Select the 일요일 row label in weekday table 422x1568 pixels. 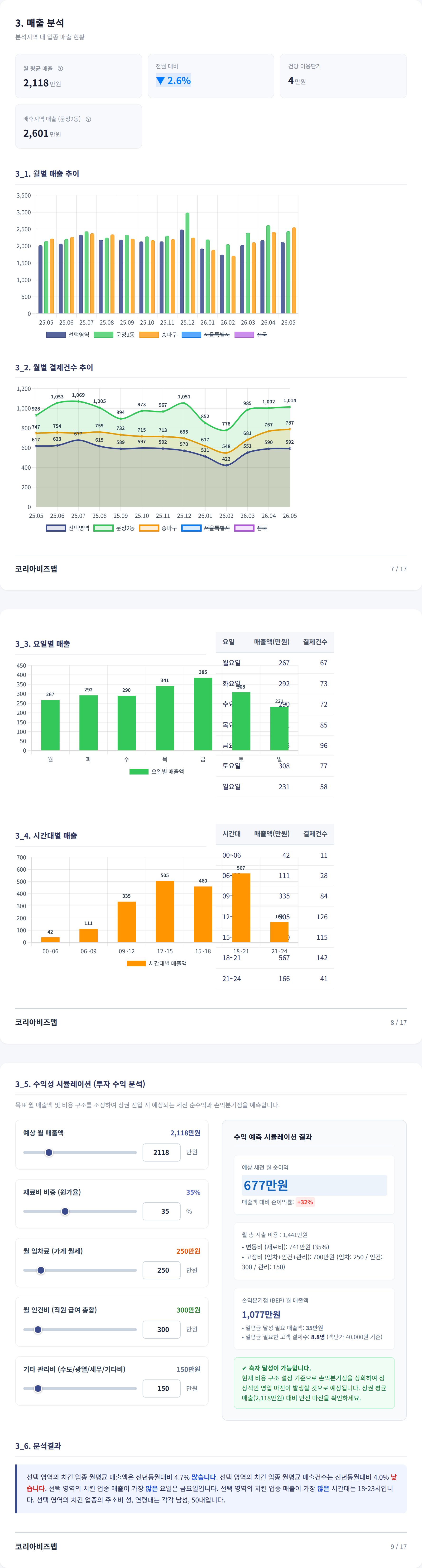[x=231, y=786]
